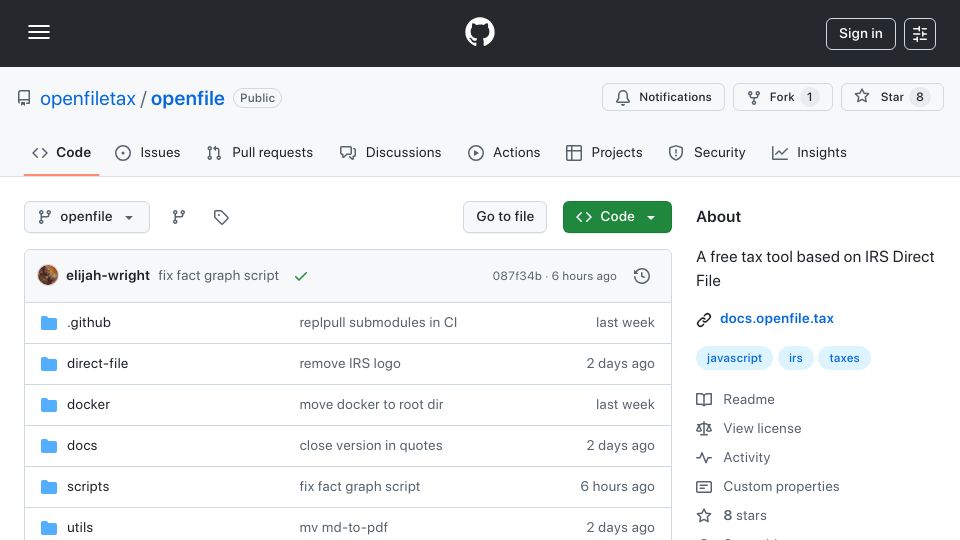Viewport: 960px width, 540px height.
Task: View branches via the branch icon
Action: coord(178,217)
